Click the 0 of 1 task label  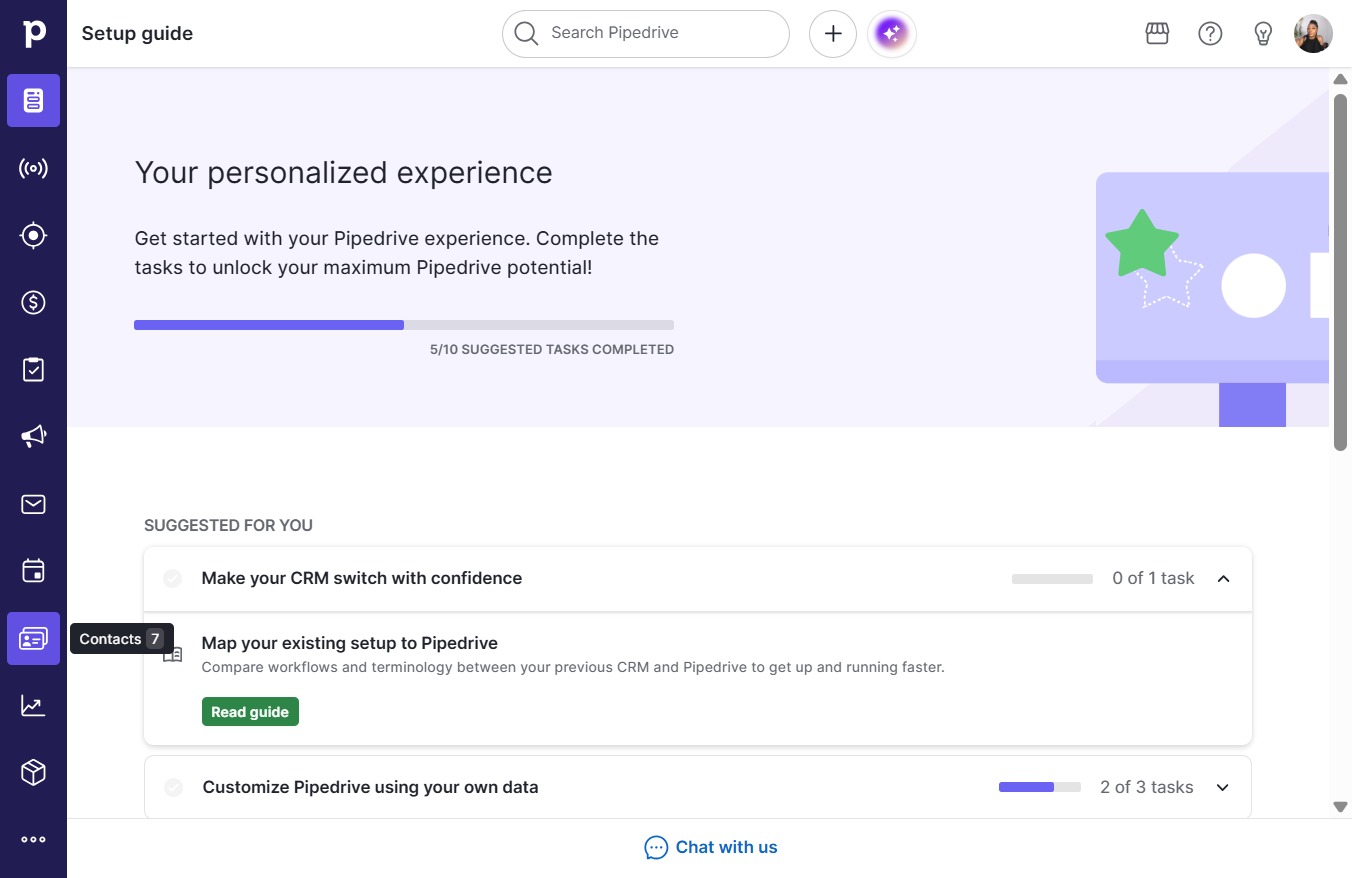tap(1153, 578)
